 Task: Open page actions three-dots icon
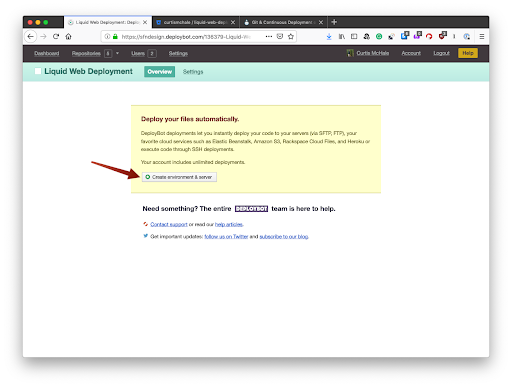tap(269, 36)
